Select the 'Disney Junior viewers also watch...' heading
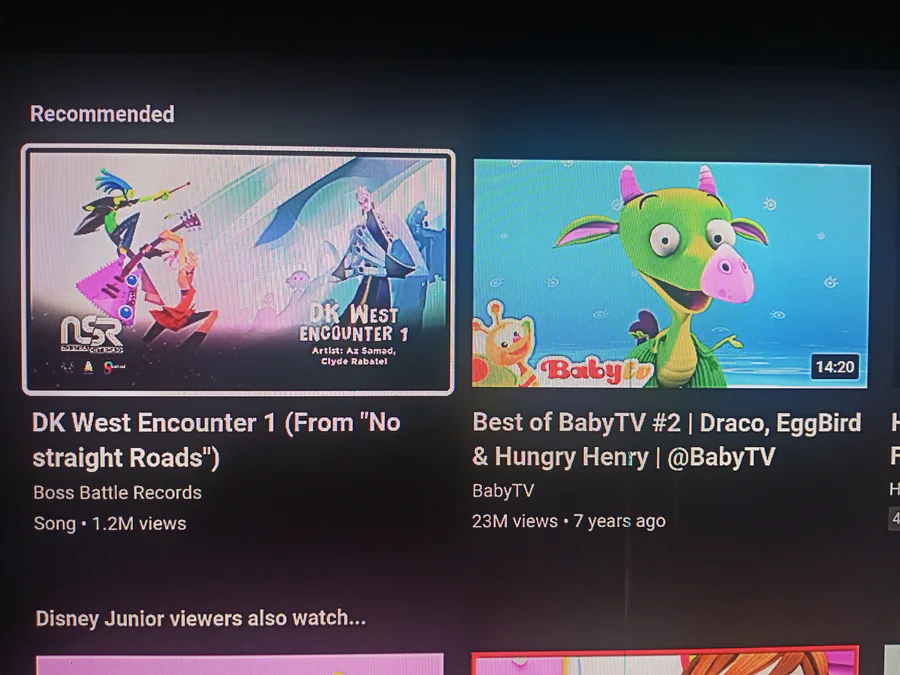The image size is (900, 675). pyautogui.click(x=201, y=618)
